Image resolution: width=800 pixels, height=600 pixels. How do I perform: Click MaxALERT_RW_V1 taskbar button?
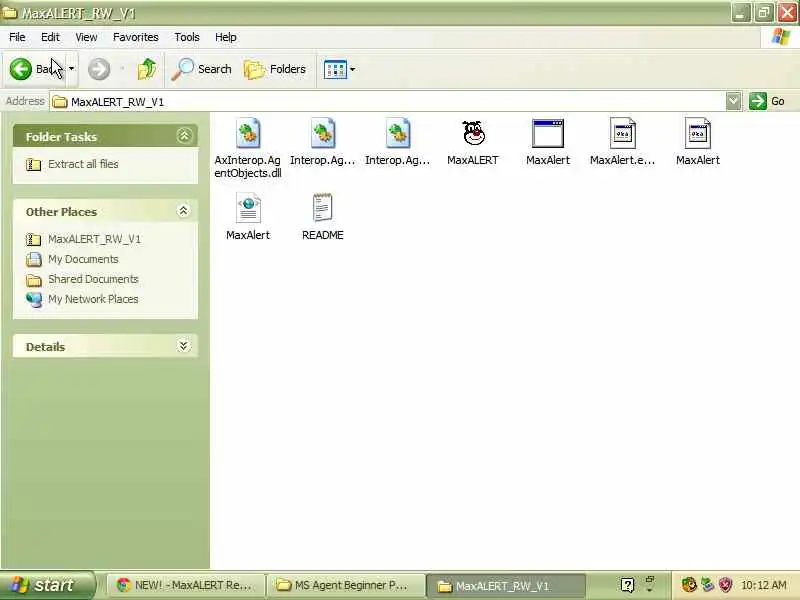point(507,586)
